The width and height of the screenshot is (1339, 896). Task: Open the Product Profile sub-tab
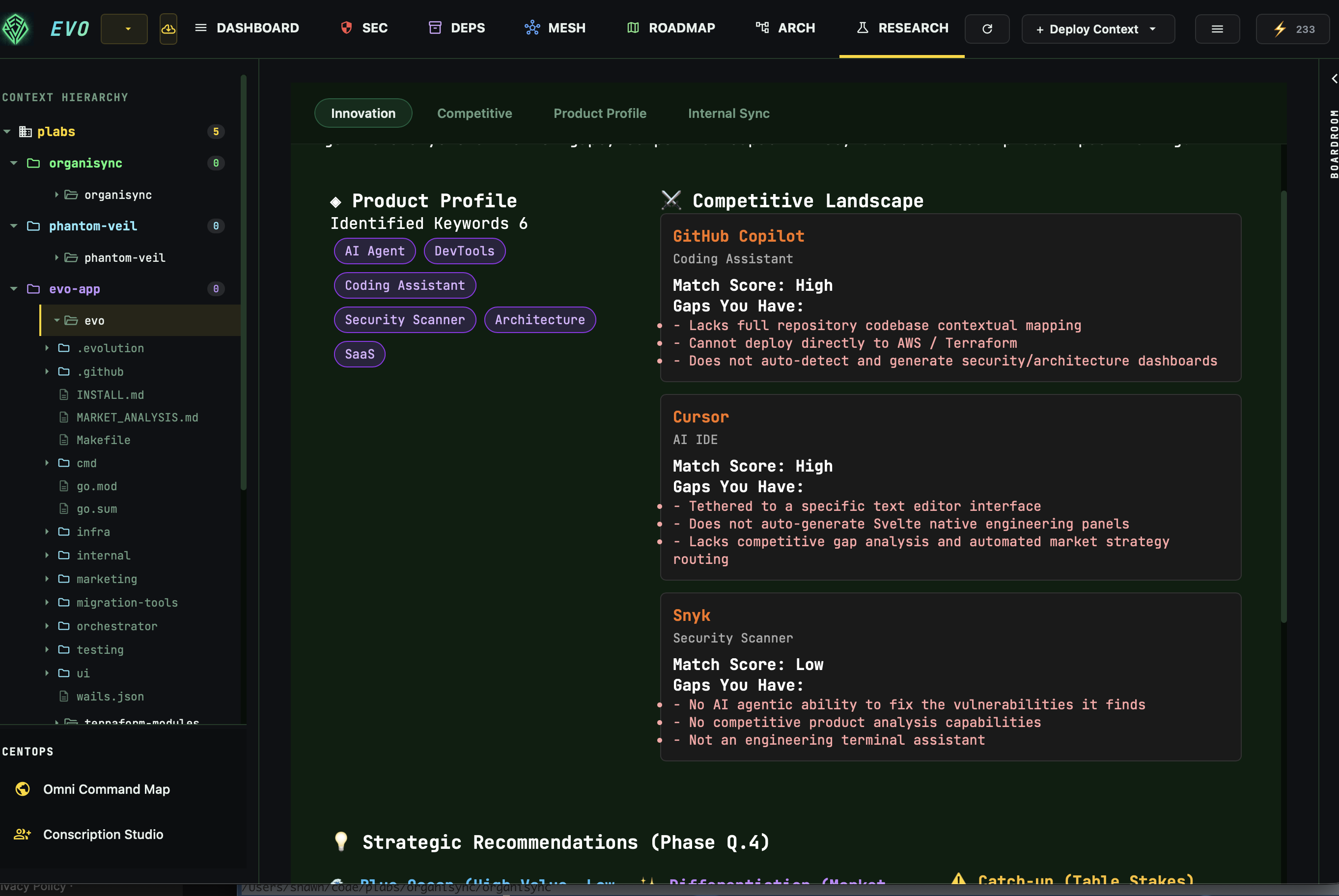point(600,113)
